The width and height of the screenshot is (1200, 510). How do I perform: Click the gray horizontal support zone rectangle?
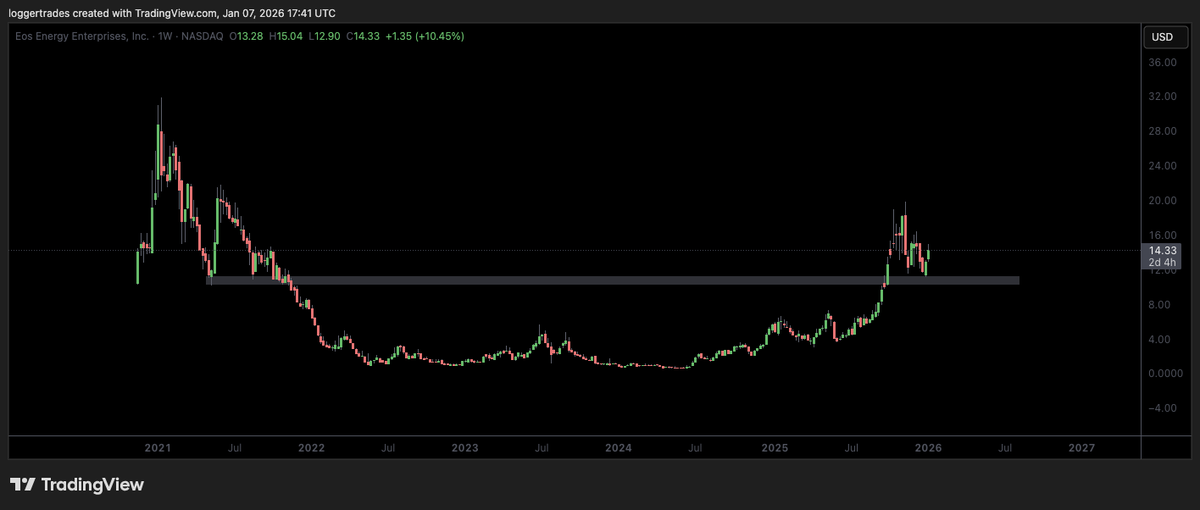coord(612,281)
